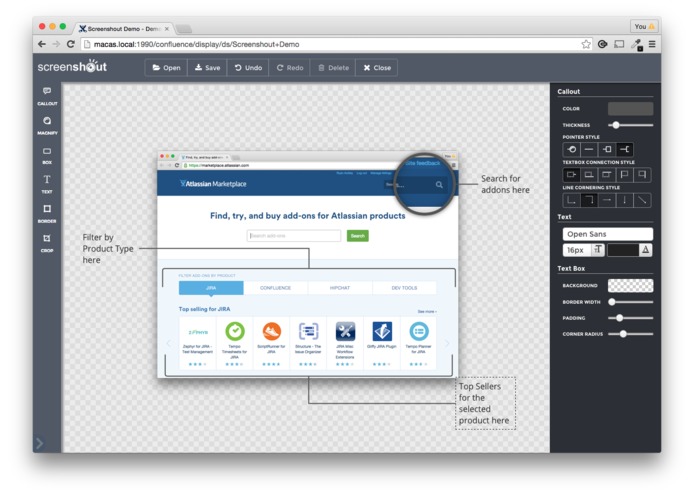
Task: Choose box pointer style
Action: (x=606, y=149)
